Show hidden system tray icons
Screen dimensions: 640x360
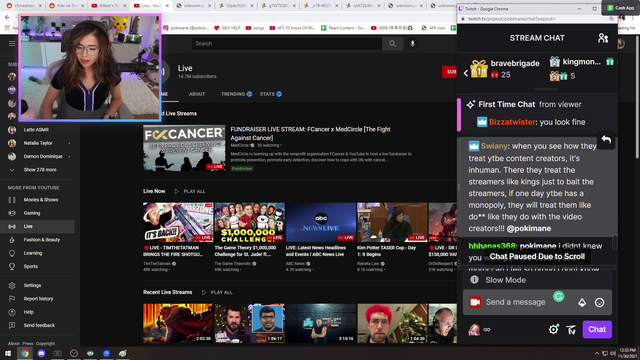click(597, 353)
